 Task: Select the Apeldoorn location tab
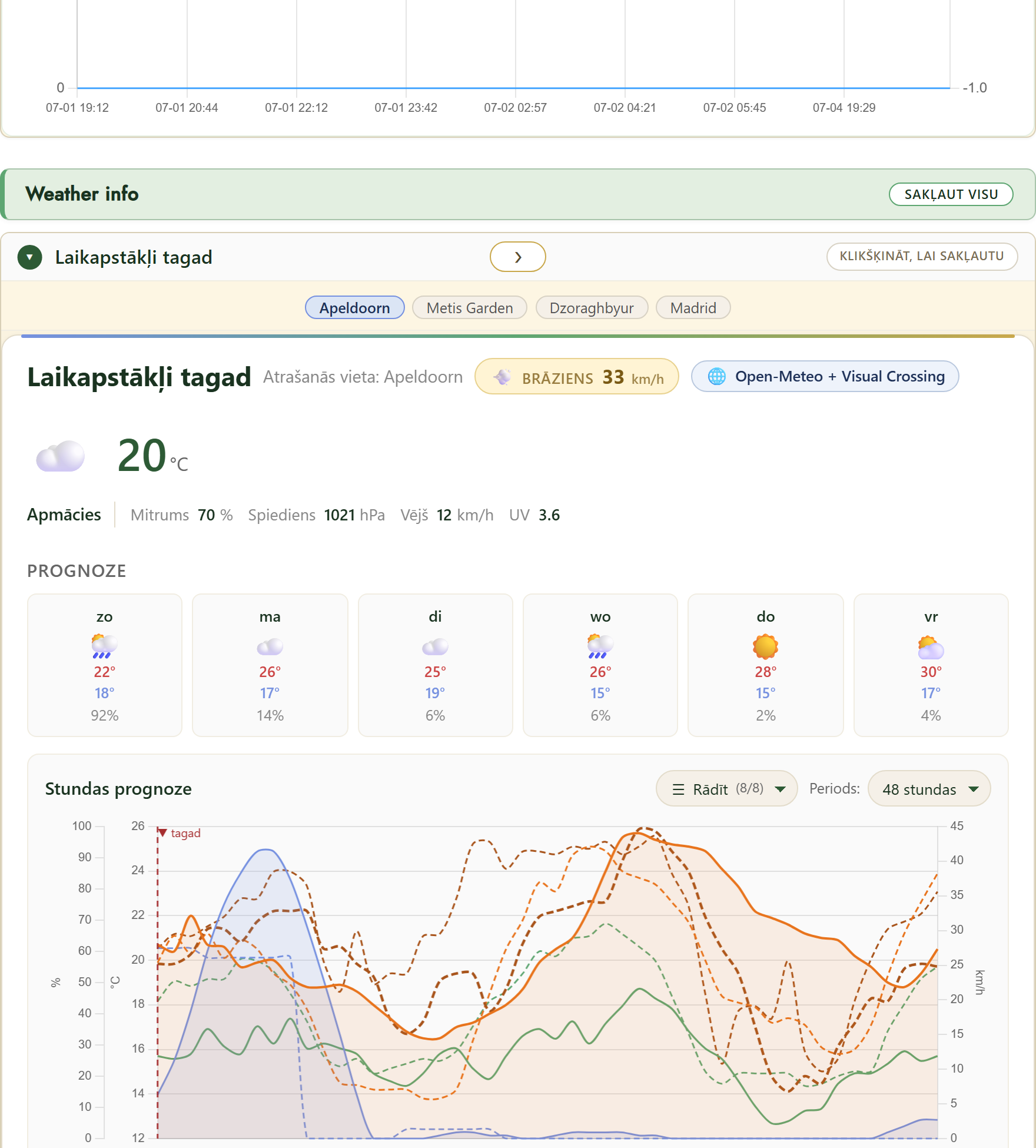click(354, 307)
